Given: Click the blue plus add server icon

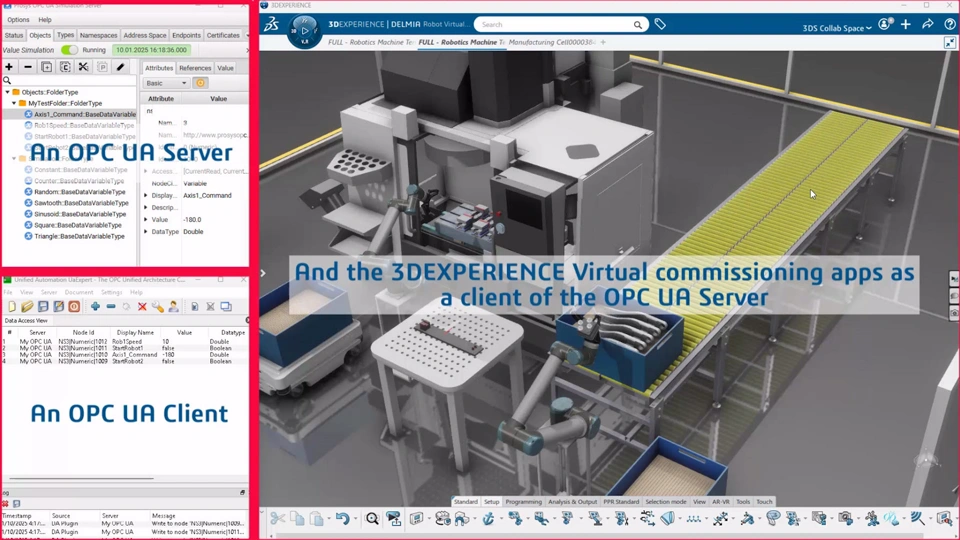Looking at the screenshot, I should coord(95,306).
